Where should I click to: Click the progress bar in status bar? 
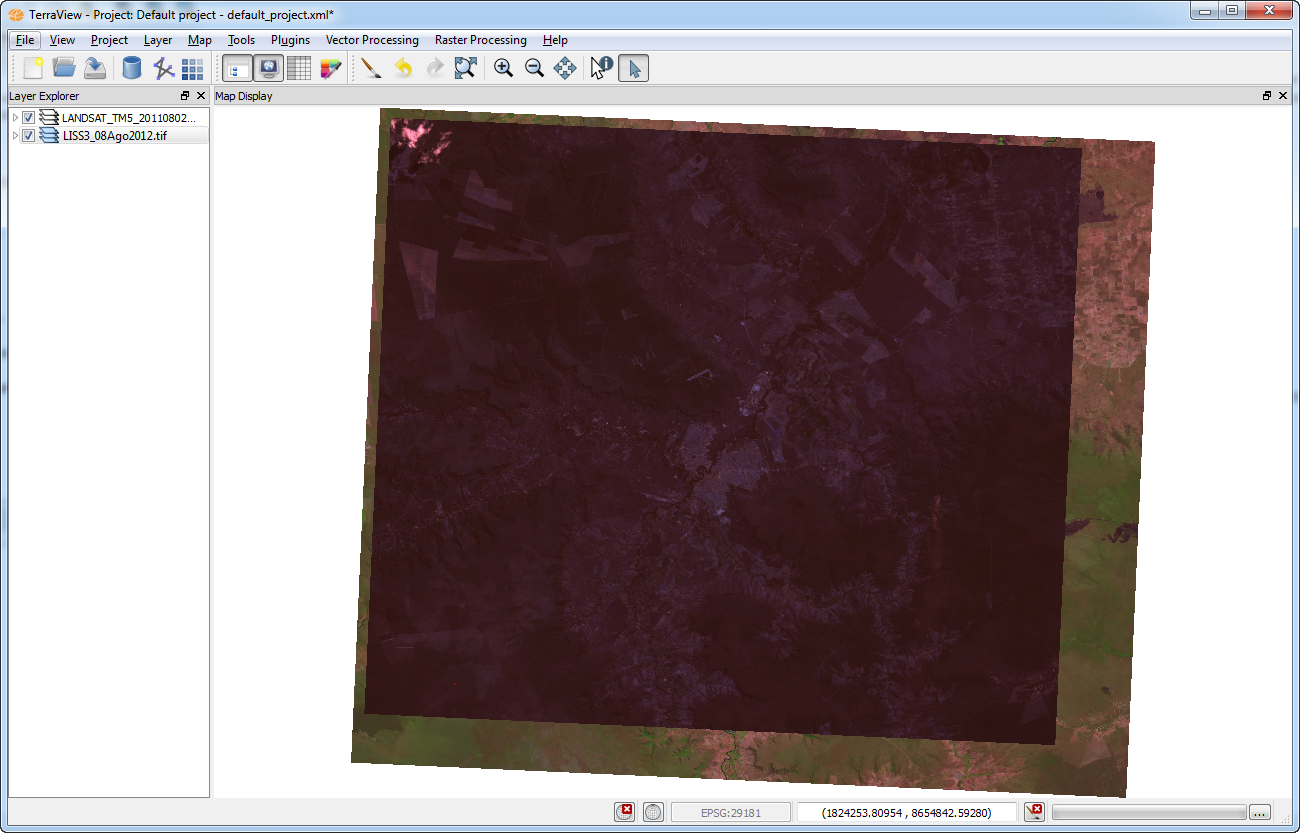pos(1149,812)
